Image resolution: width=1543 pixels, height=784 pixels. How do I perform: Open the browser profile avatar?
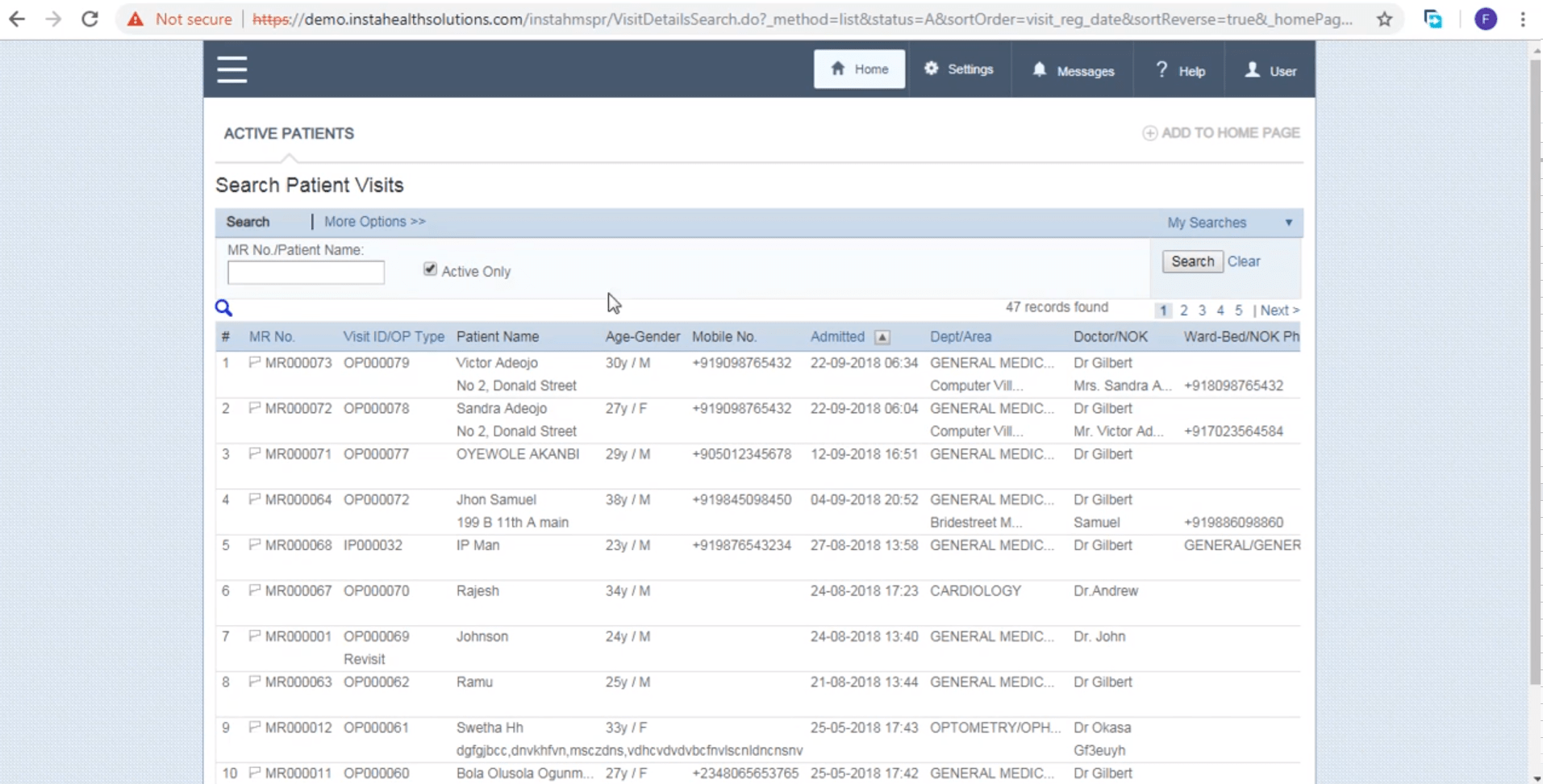pos(1486,19)
